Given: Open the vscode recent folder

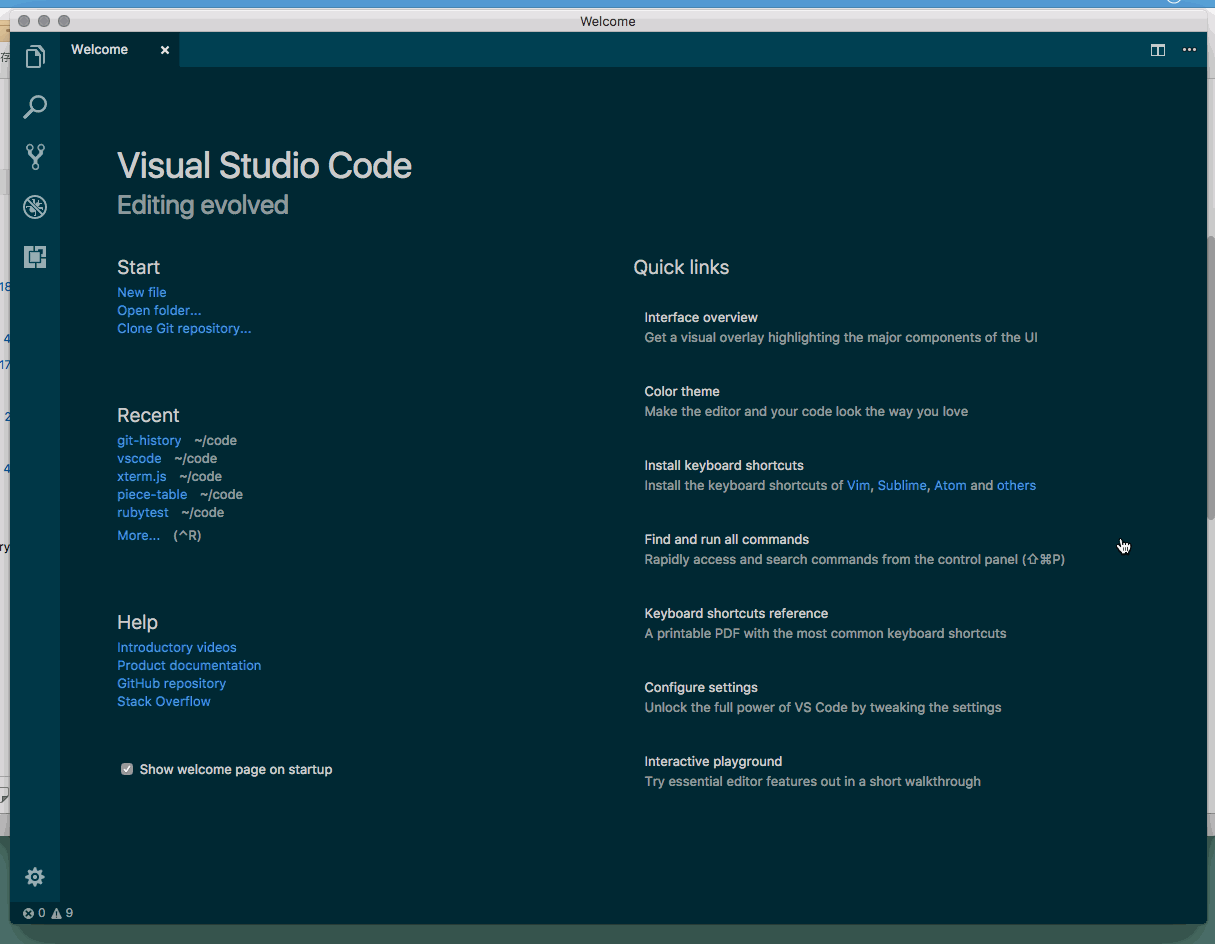Looking at the screenshot, I should (139, 458).
